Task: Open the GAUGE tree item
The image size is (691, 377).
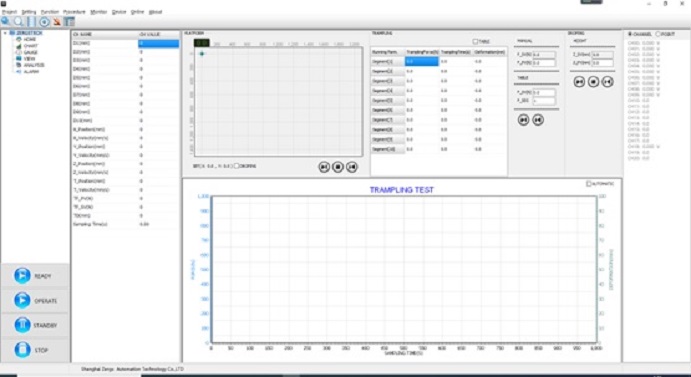Action: (x=30, y=52)
